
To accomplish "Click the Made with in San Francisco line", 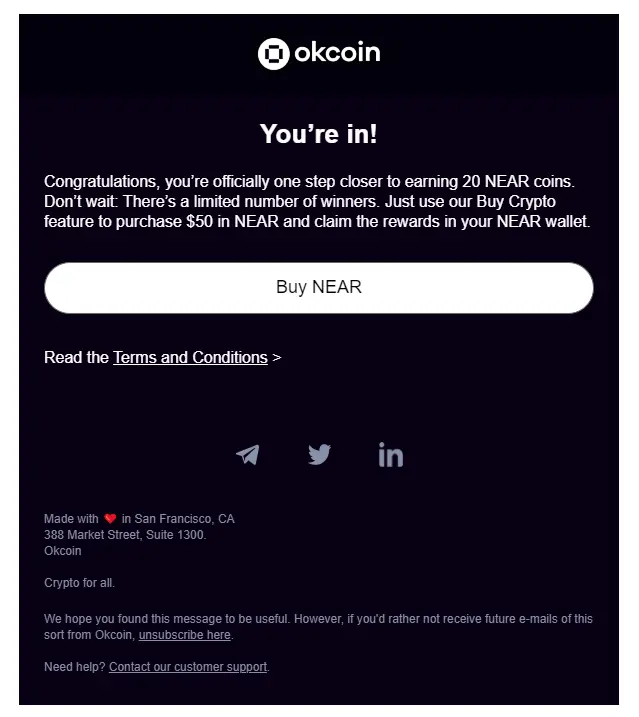I will 139,519.
